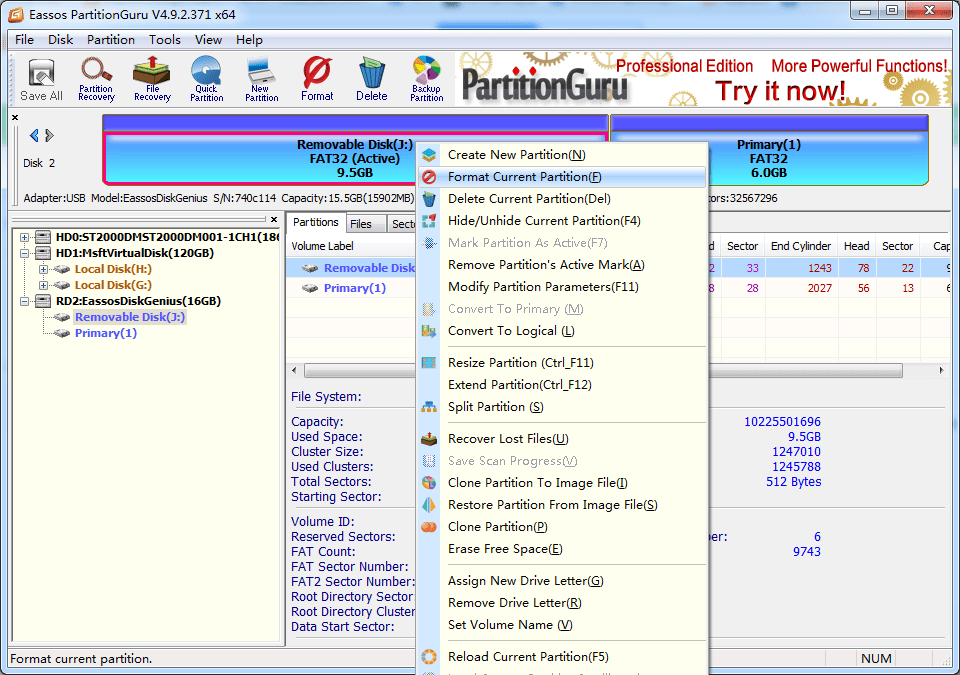Image resolution: width=960 pixels, height=675 pixels.
Task: Switch to the Files tab
Action: coord(360,222)
